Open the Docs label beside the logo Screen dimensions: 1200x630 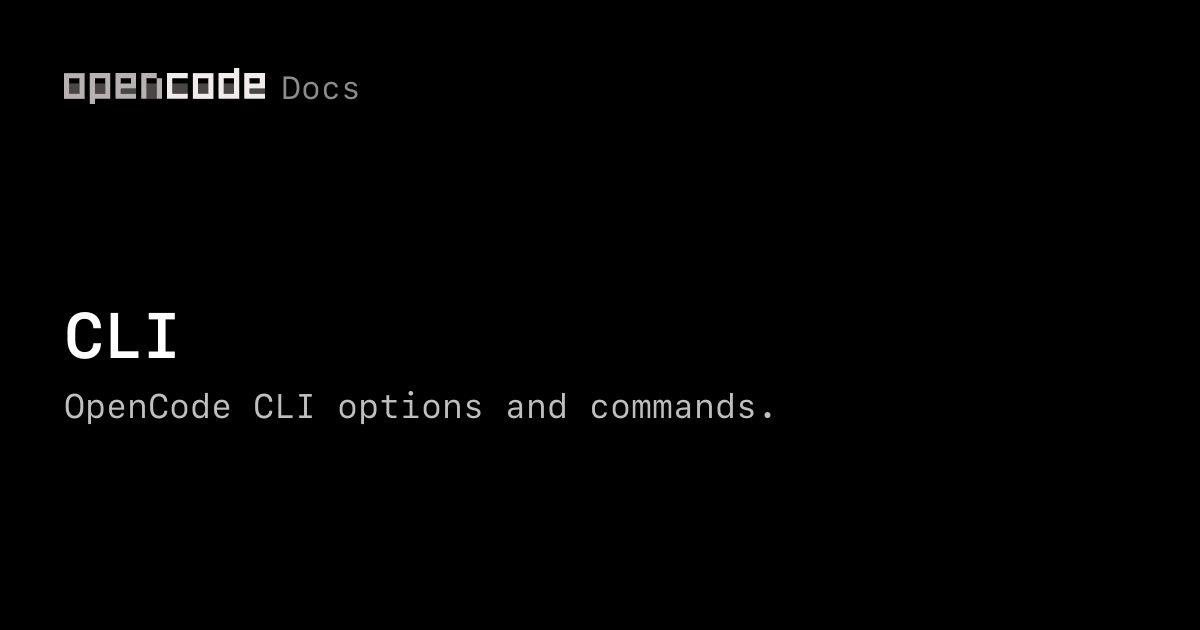(320, 89)
